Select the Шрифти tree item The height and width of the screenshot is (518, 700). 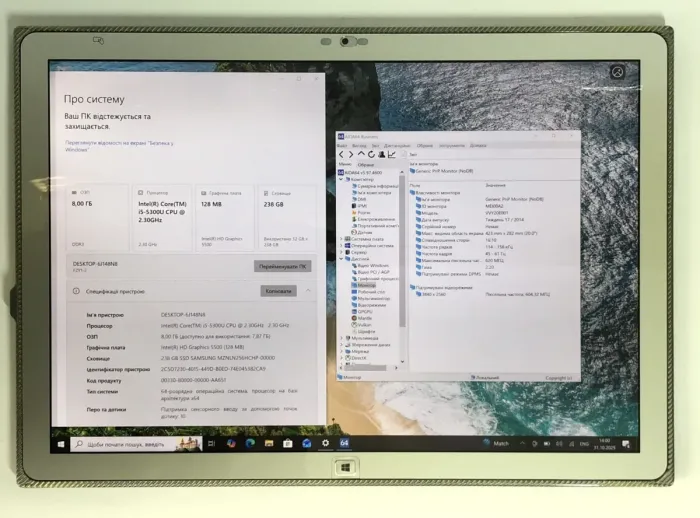click(x=363, y=331)
